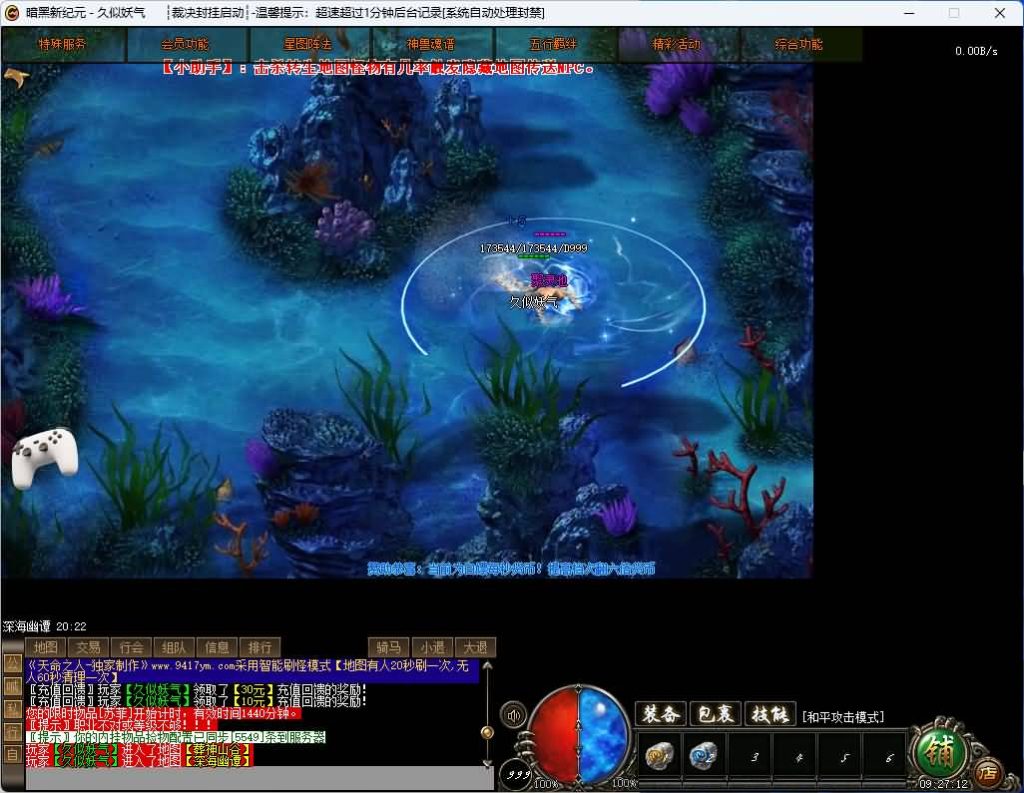Click the app logo in the title bar

[x=12, y=12]
